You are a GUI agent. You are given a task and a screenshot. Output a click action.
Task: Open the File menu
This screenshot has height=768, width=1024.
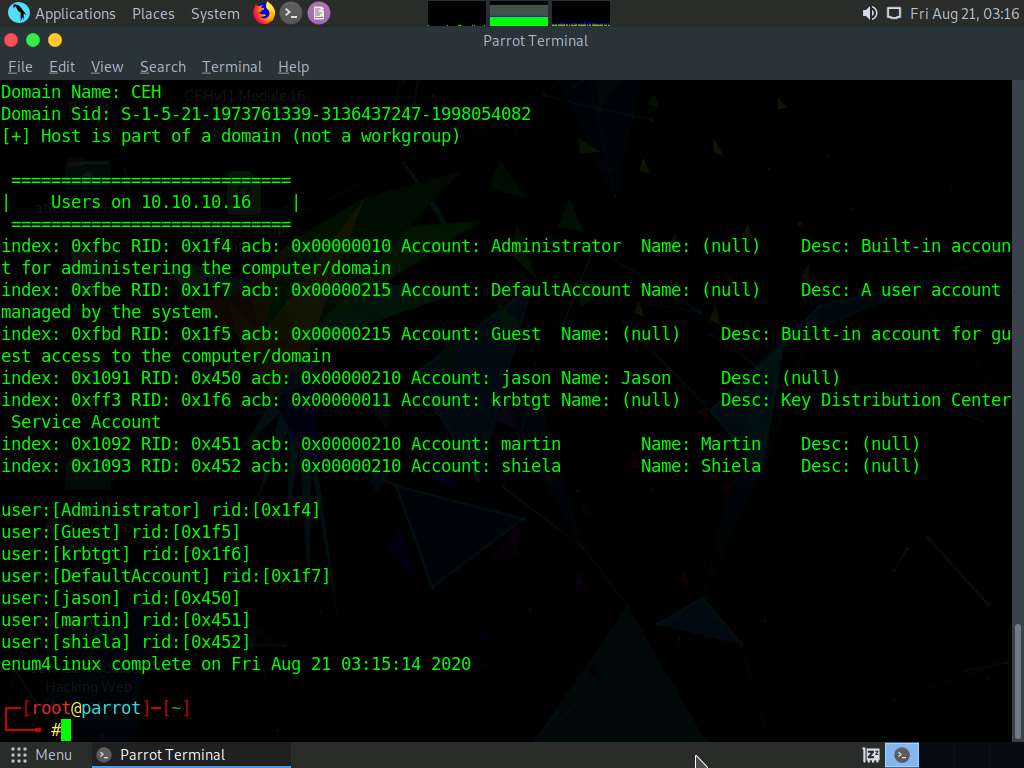pos(20,67)
